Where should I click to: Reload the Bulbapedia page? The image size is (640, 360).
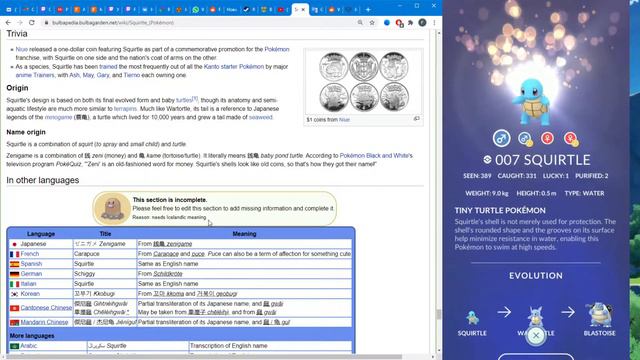click(x=32, y=23)
